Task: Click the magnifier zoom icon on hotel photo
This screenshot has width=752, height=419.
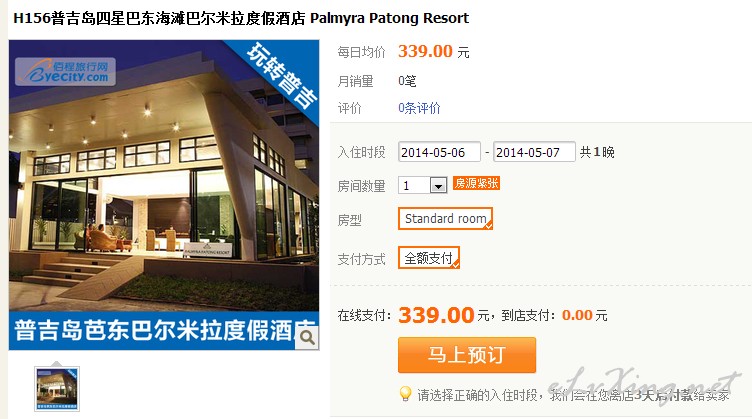Action: point(307,338)
